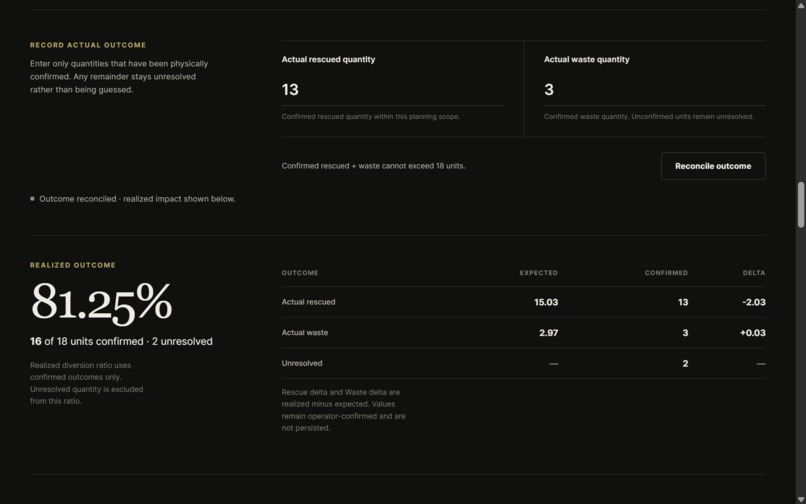Click the RECORD ACTUAL OUTCOME heading
Image resolution: width=806 pixels, height=504 pixels.
88,45
